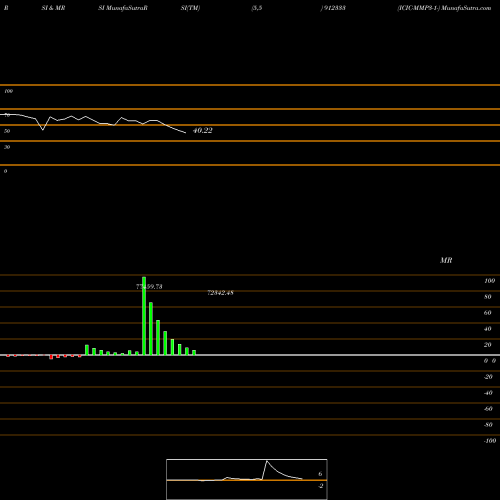Click RSI axis label 30
The width and height of the screenshot is (500, 500).
[7, 147]
